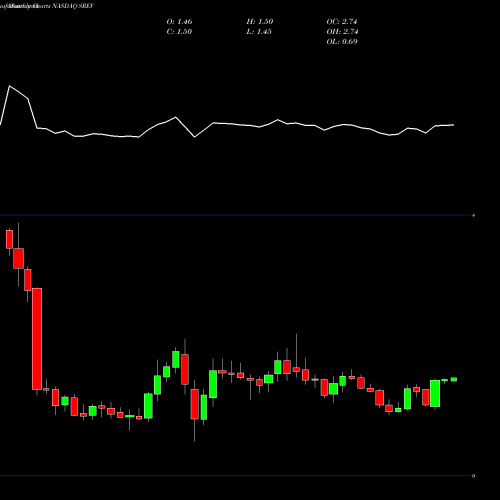Image resolution: width=500 pixels, height=500 pixels.
Task: Select the OC: 2.74 reading
Action: click(342, 22)
